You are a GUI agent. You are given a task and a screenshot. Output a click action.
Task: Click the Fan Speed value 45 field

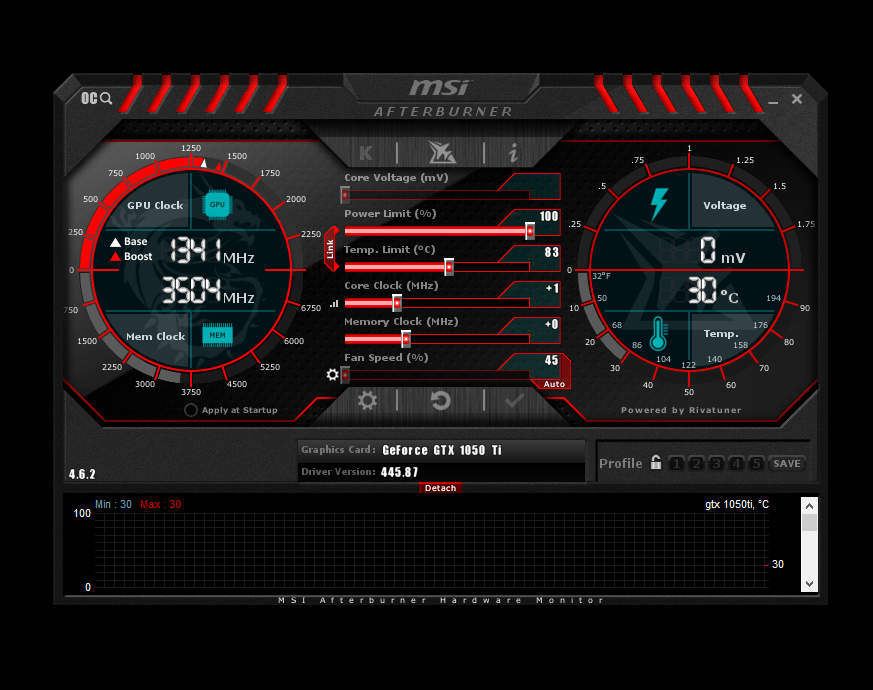coord(551,360)
